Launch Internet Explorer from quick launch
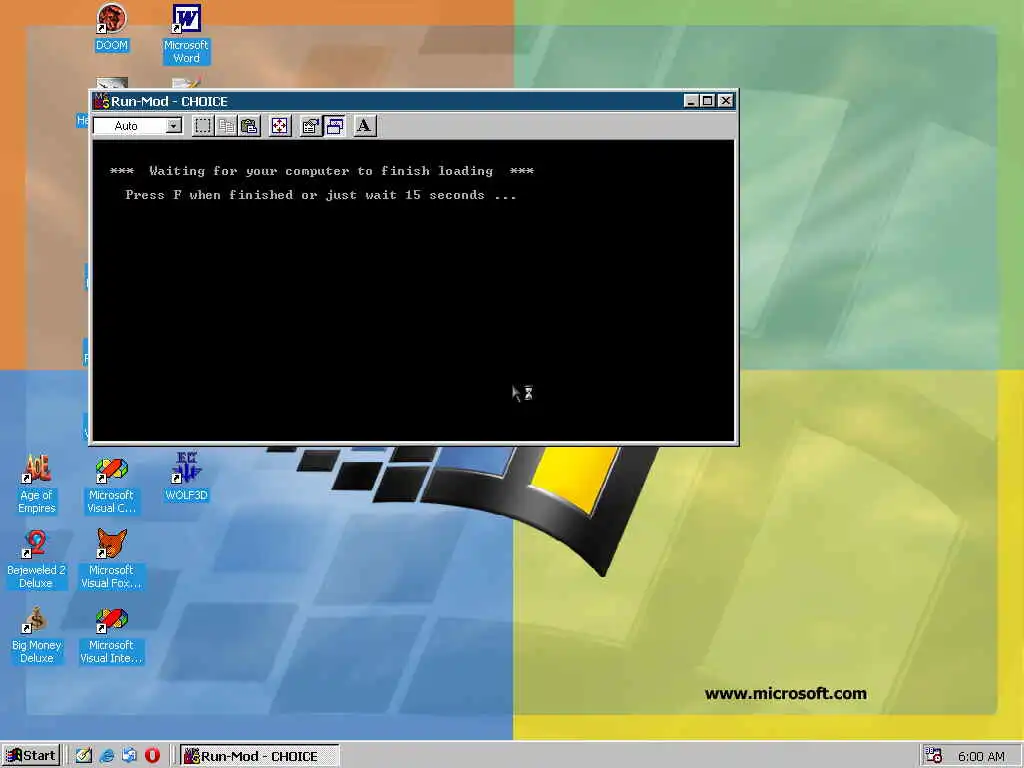 tap(106, 756)
